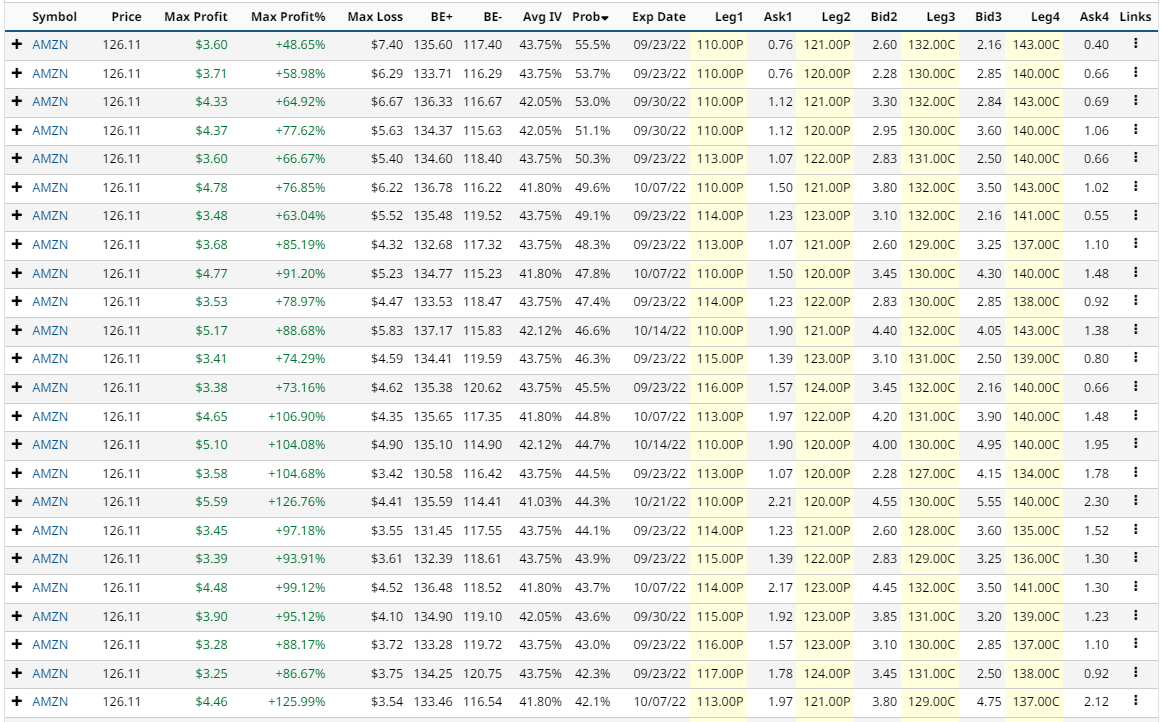Screen dimensions: 1162x722
Task: Open three-dot links menu for +95.12% row
Action: click(1135, 616)
